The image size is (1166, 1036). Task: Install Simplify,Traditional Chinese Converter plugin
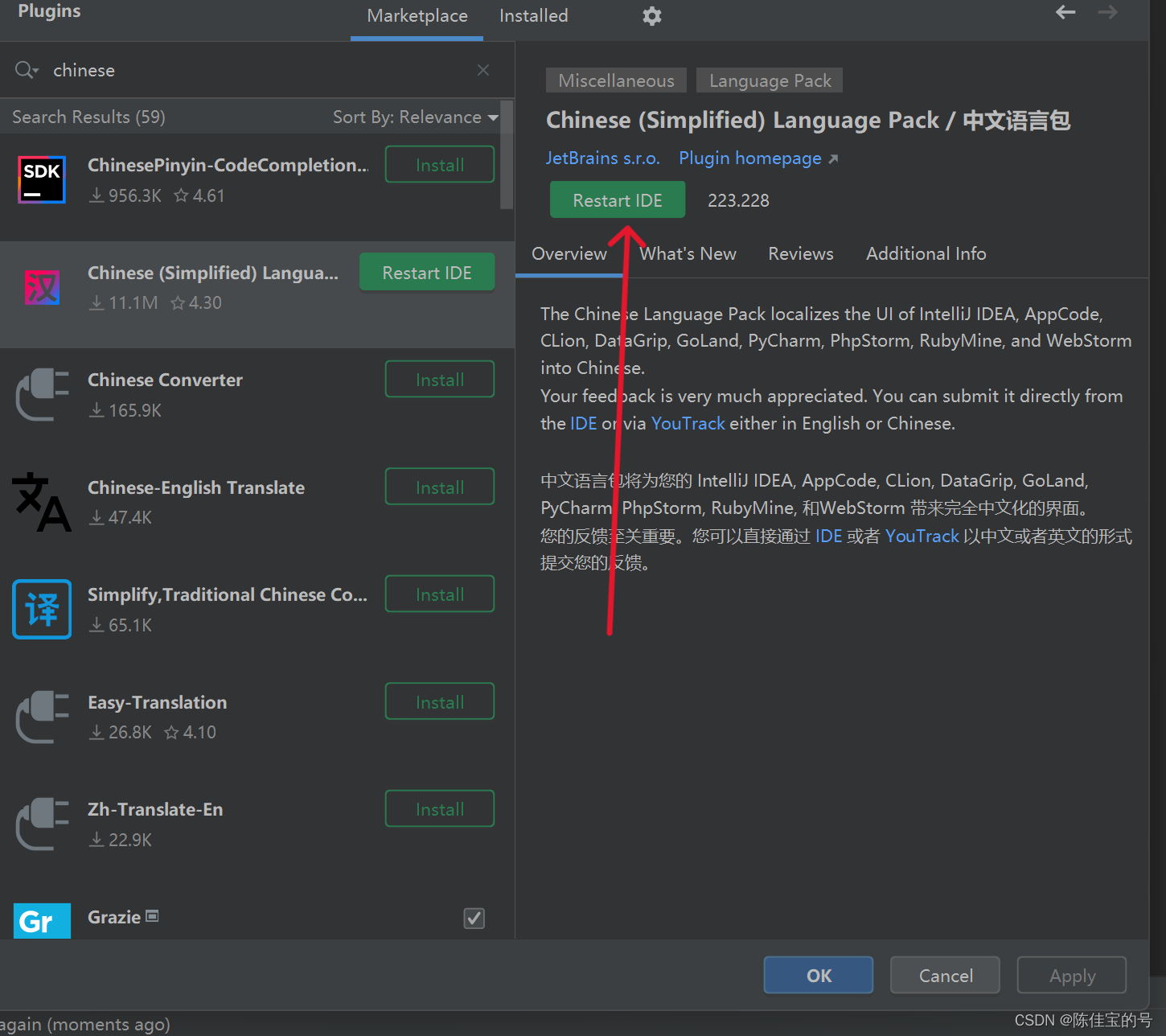click(x=440, y=594)
